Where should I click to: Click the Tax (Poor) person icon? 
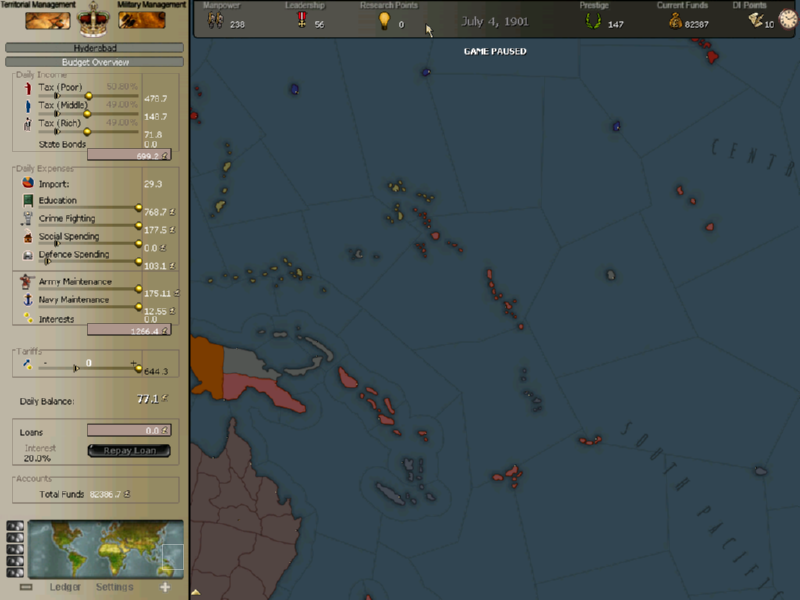coord(28,88)
